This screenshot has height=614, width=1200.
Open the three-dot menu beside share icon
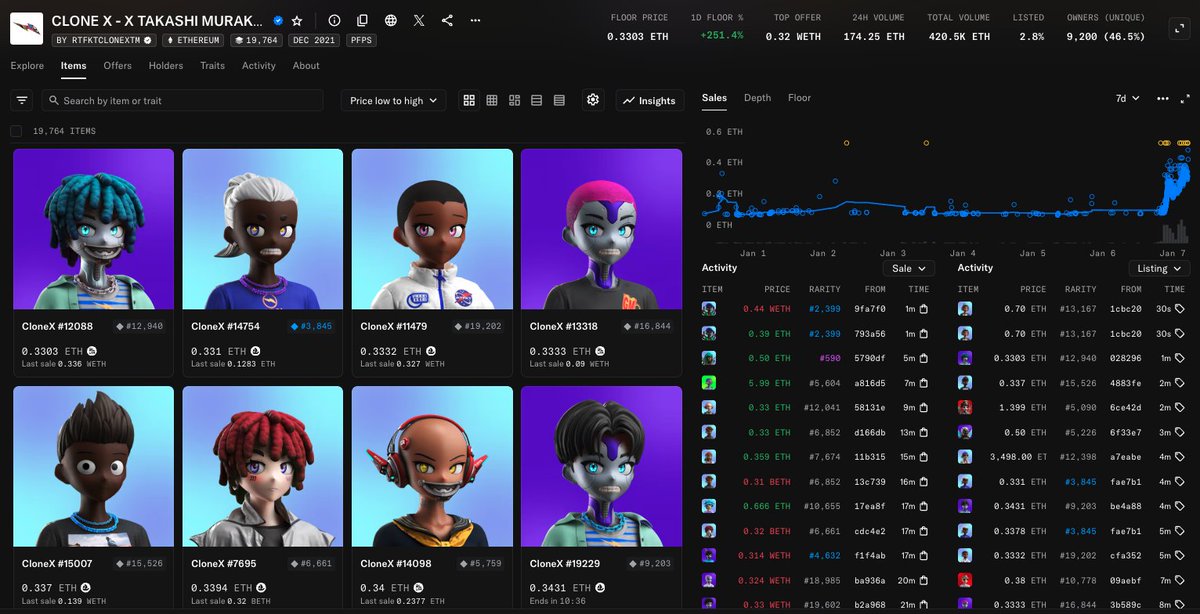(475, 20)
